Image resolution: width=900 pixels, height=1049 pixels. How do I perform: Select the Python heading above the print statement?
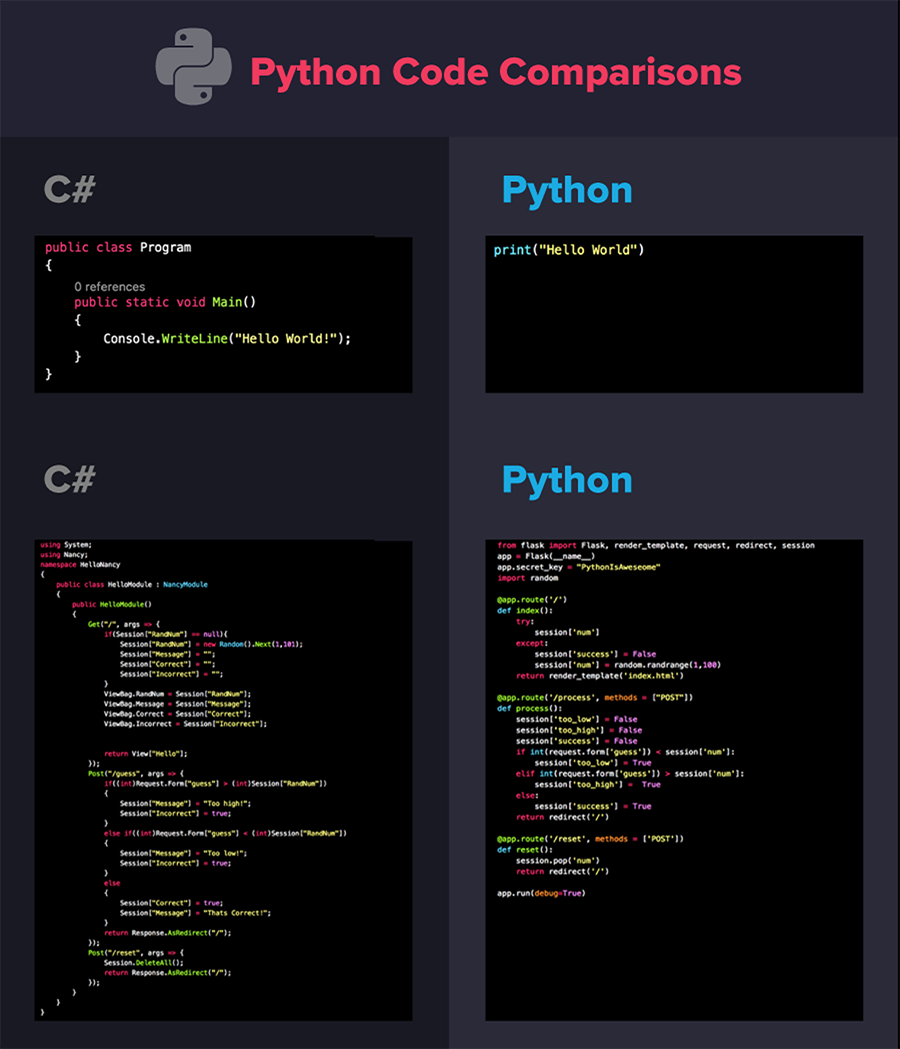pos(567,189)
